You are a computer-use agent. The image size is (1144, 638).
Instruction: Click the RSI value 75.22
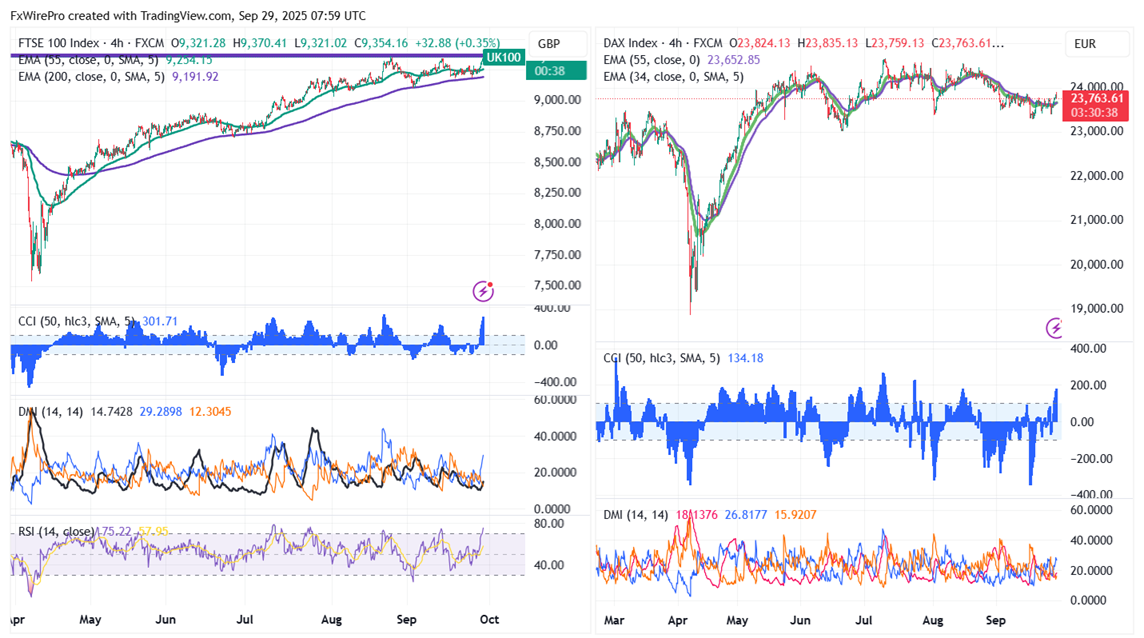pos(116,531)
